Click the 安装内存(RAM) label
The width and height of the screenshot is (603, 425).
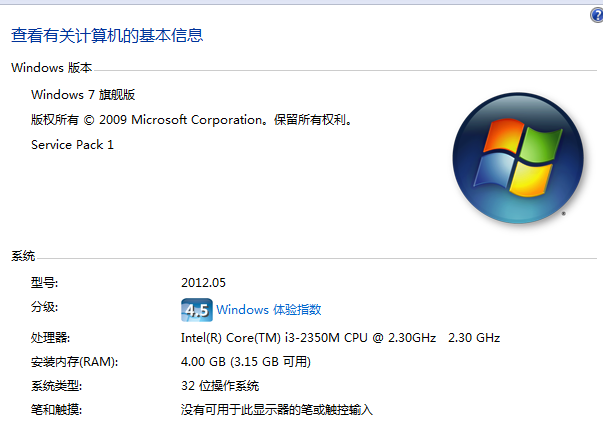click(x=74, y=362)
